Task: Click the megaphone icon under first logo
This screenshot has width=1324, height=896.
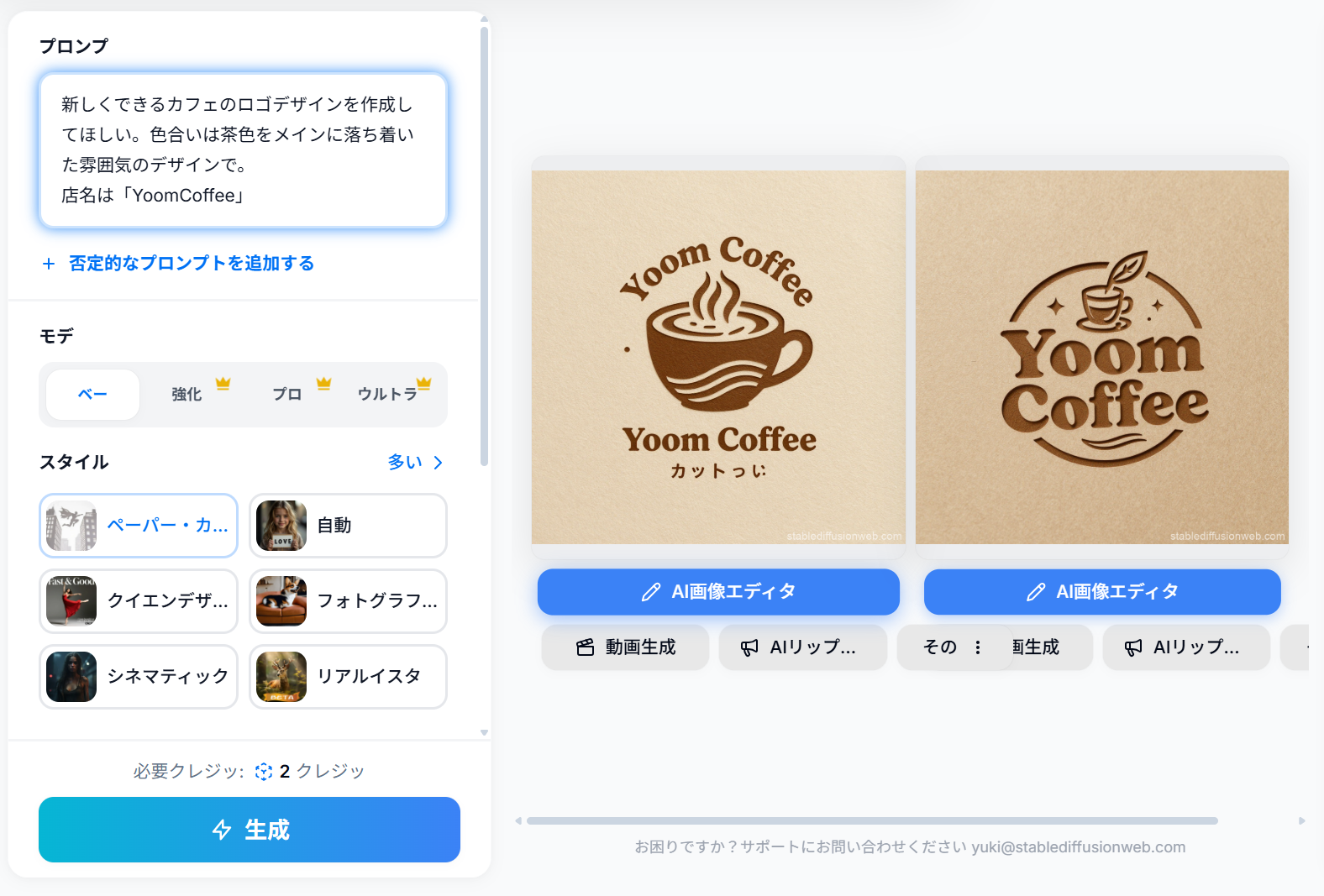Action: [749, 647]
